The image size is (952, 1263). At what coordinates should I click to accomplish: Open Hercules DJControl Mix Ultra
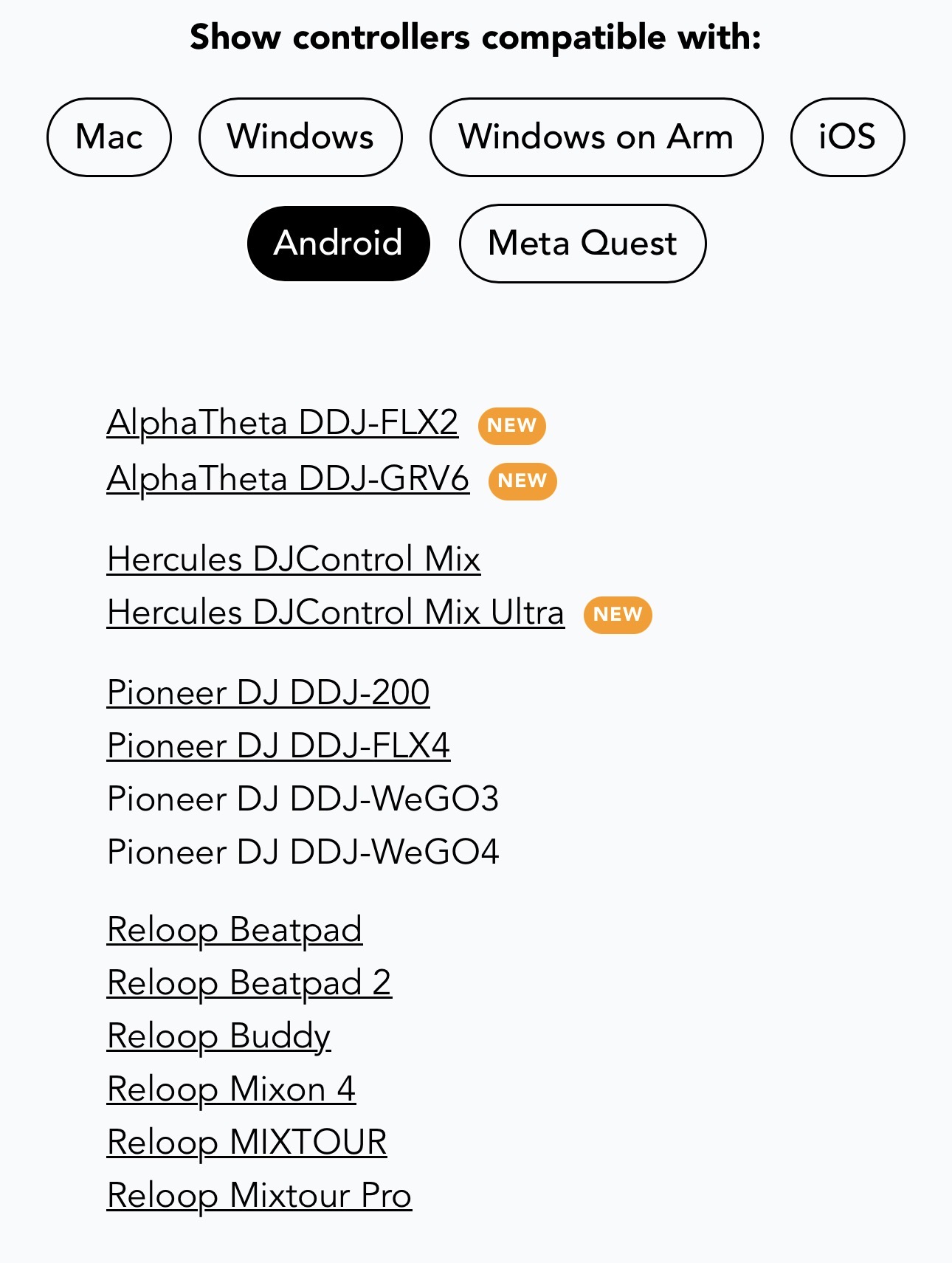[x=335, y=613]
